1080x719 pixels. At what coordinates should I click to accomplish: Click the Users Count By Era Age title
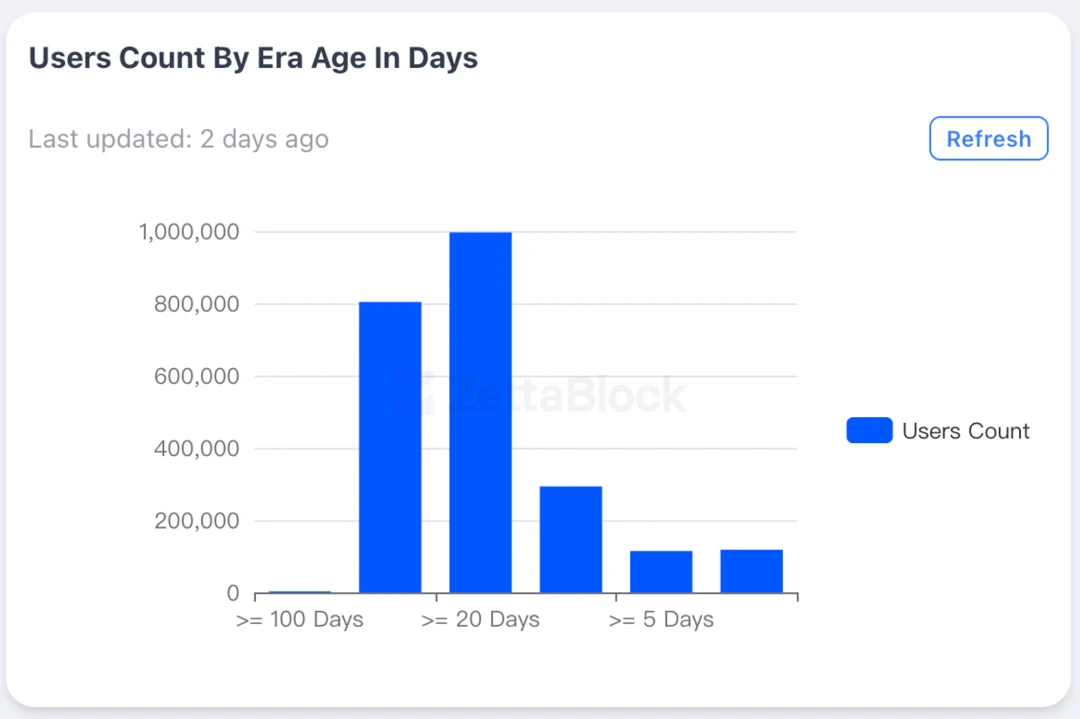coord(253,58)
